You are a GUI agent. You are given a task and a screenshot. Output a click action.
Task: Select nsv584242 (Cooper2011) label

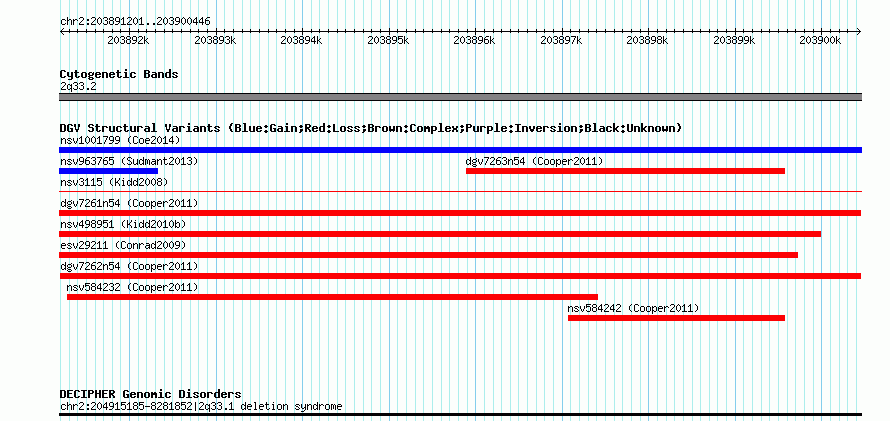pyautogui.click(x=633, y=308)
